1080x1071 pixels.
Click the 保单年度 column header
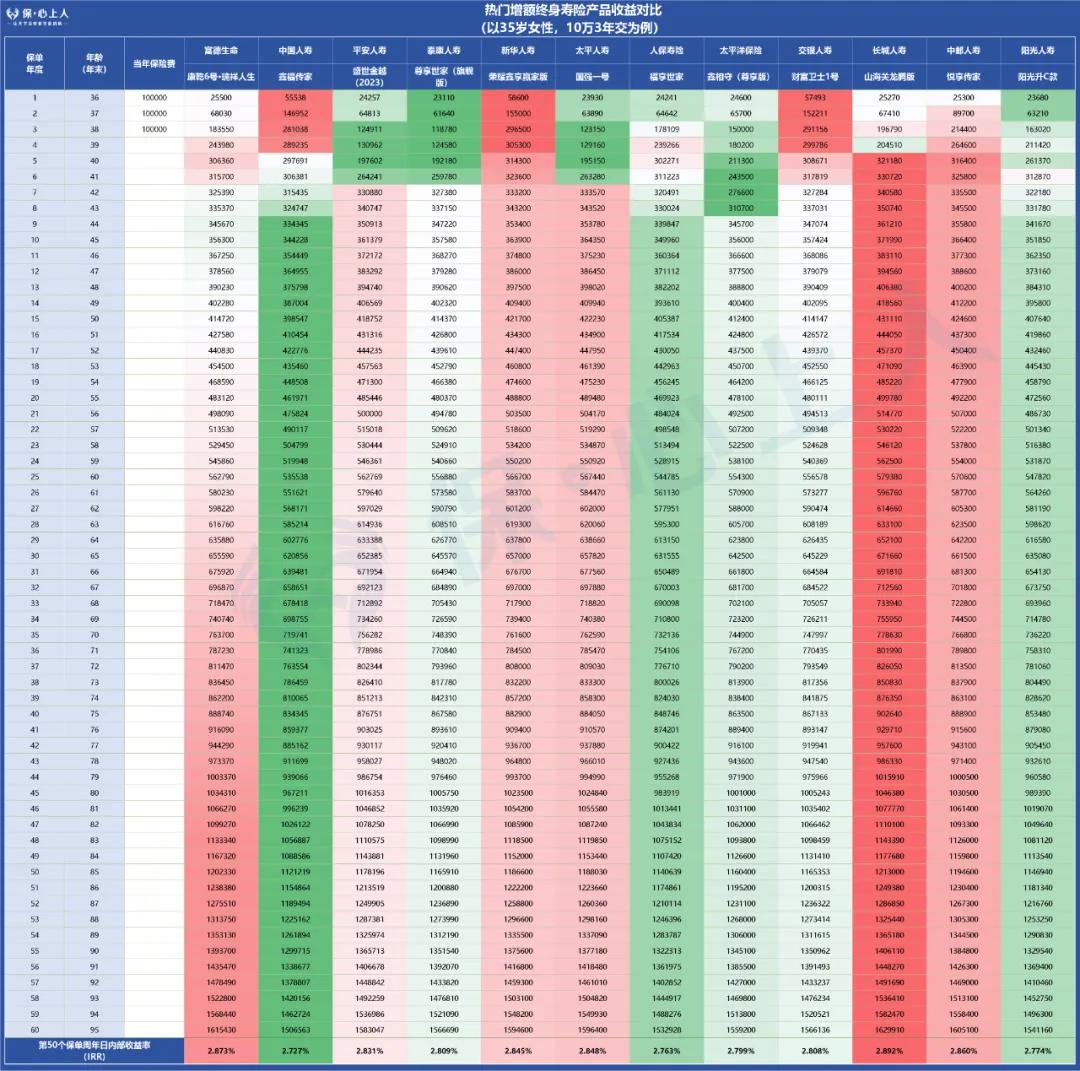[x=34, y=63]
